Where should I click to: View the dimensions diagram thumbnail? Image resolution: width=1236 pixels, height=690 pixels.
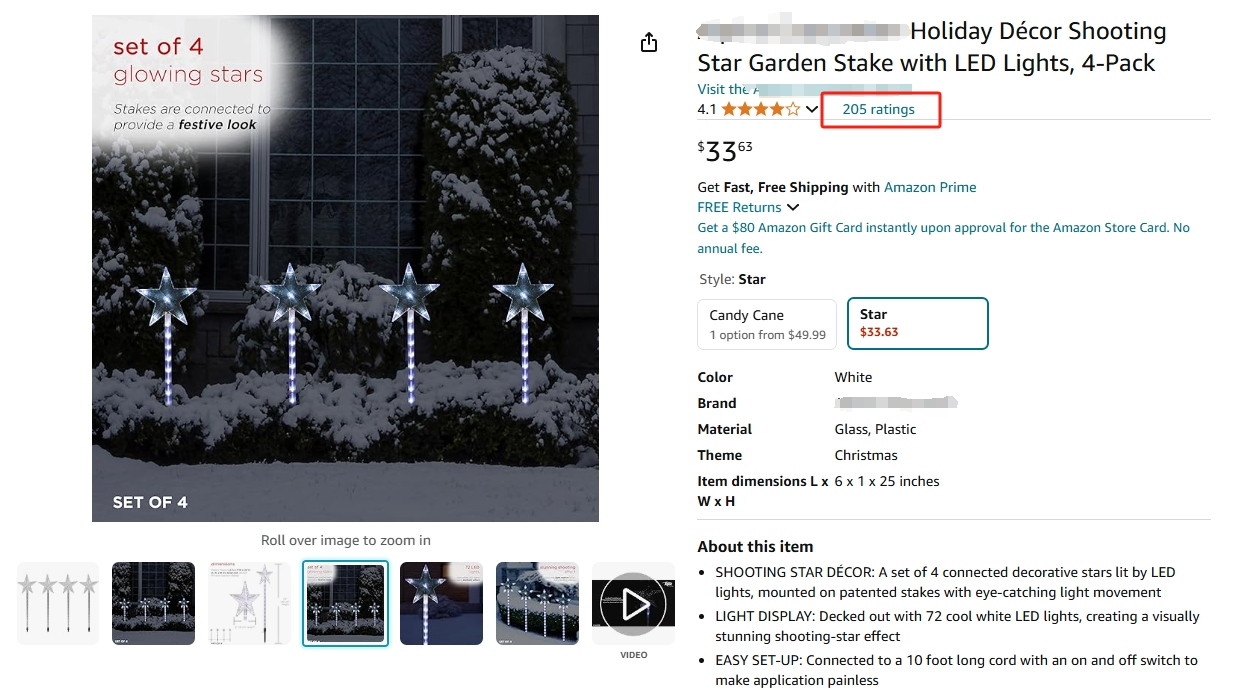click(249, 604)
